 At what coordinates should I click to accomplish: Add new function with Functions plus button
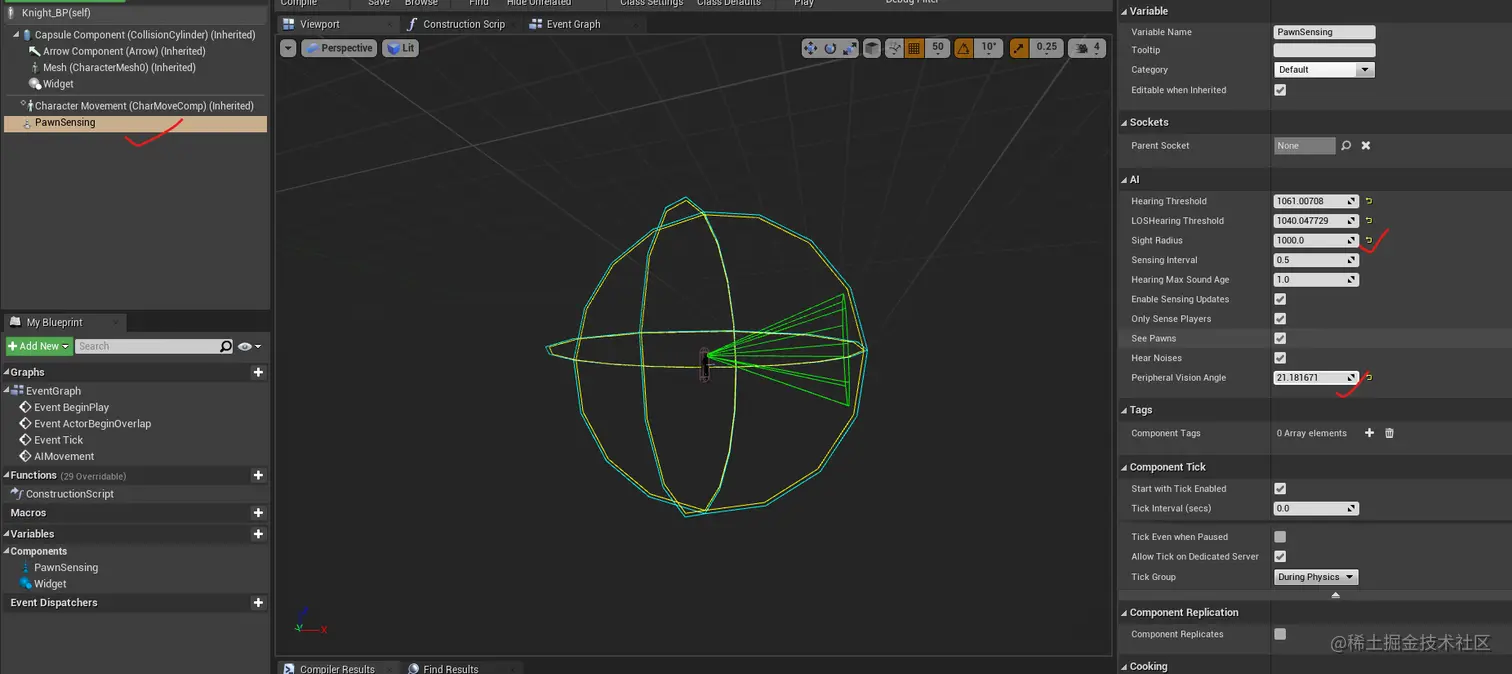(x=258, y=476)
